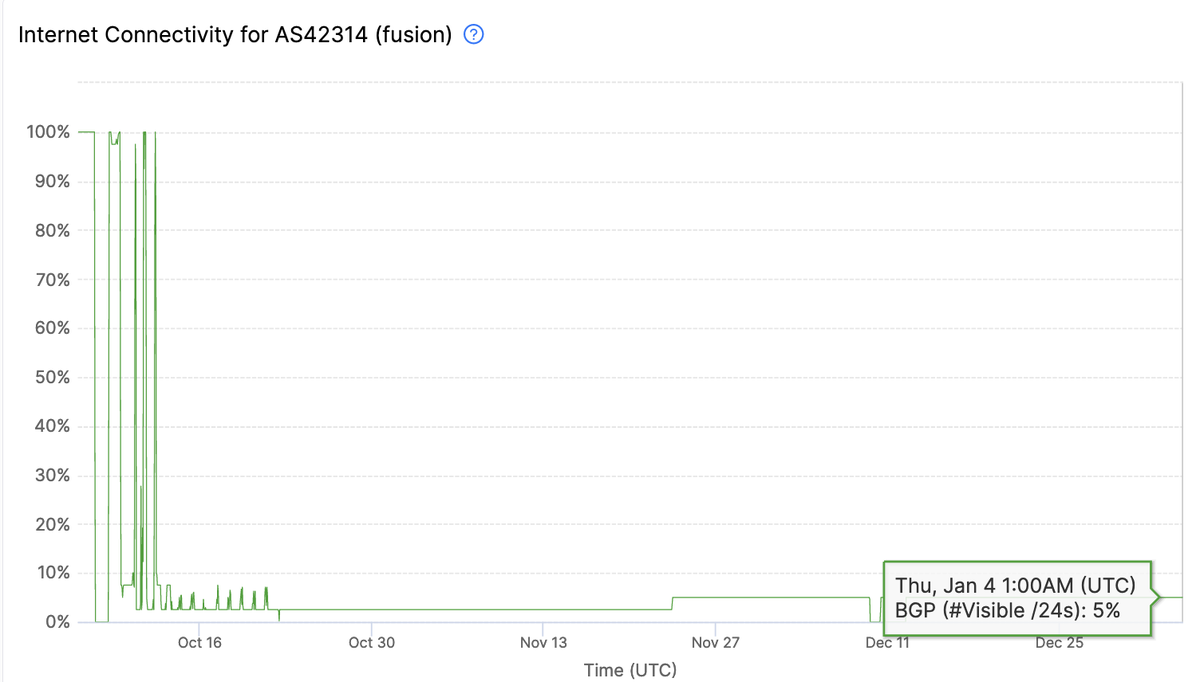Image resolution: width=1200 pixels, height=682 pixels.
Task: Click the 30% y-axis label
Action: click(x=50, y=475)
